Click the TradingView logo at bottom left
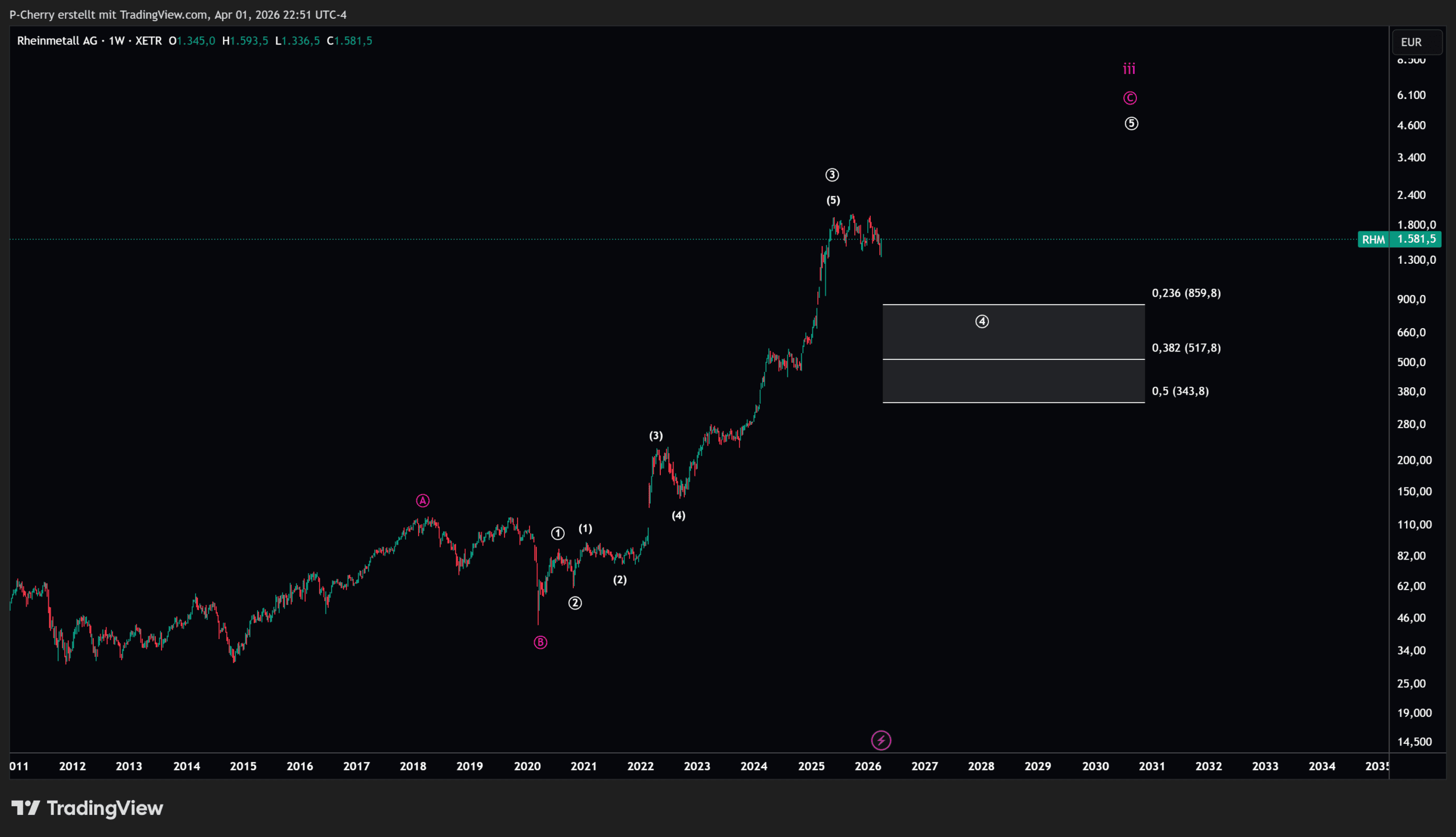1456x837 pixels. (x=88, y=808)
